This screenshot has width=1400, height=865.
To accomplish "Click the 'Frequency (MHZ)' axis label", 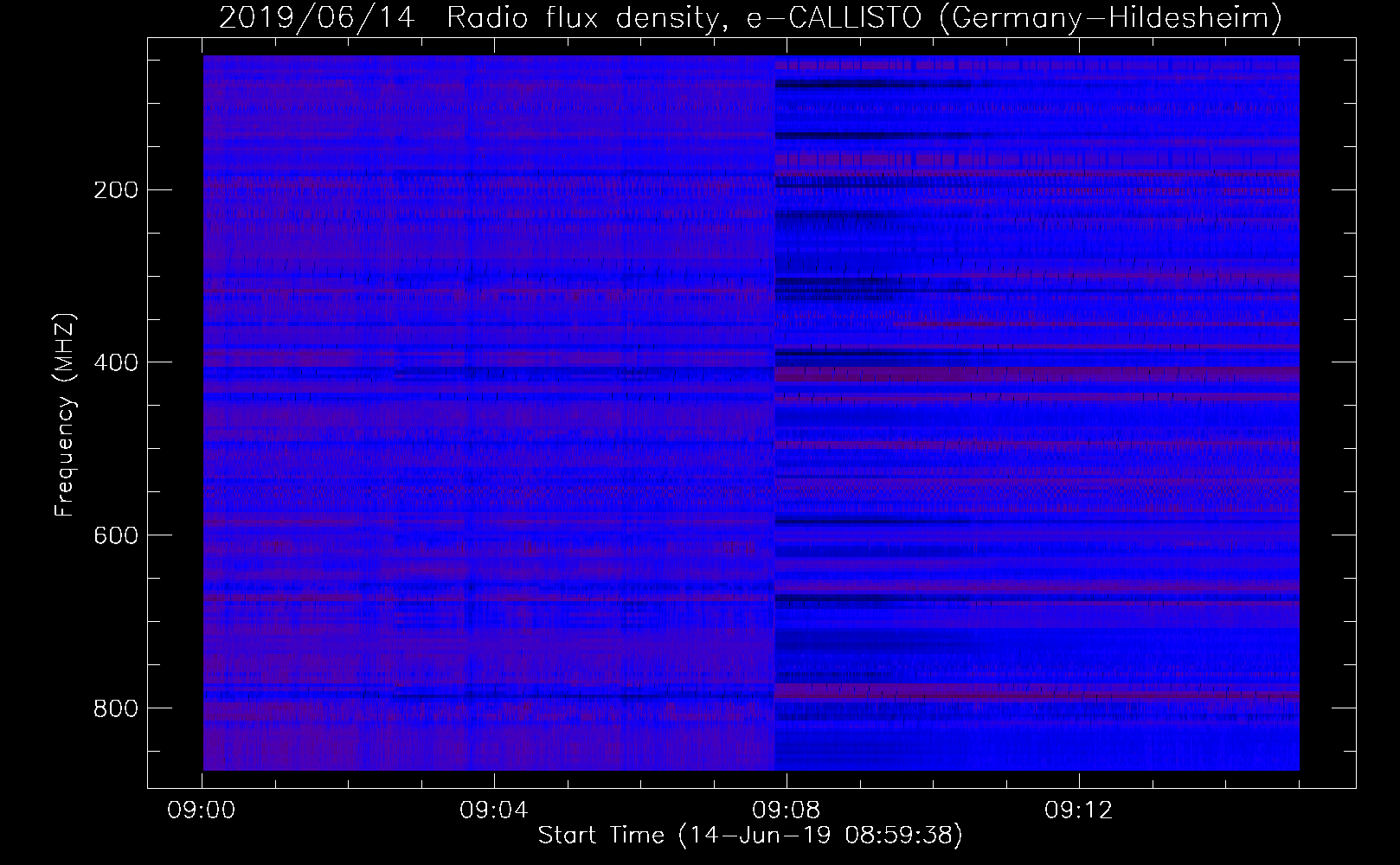I will pyautogui.click(x=64, y=414).
